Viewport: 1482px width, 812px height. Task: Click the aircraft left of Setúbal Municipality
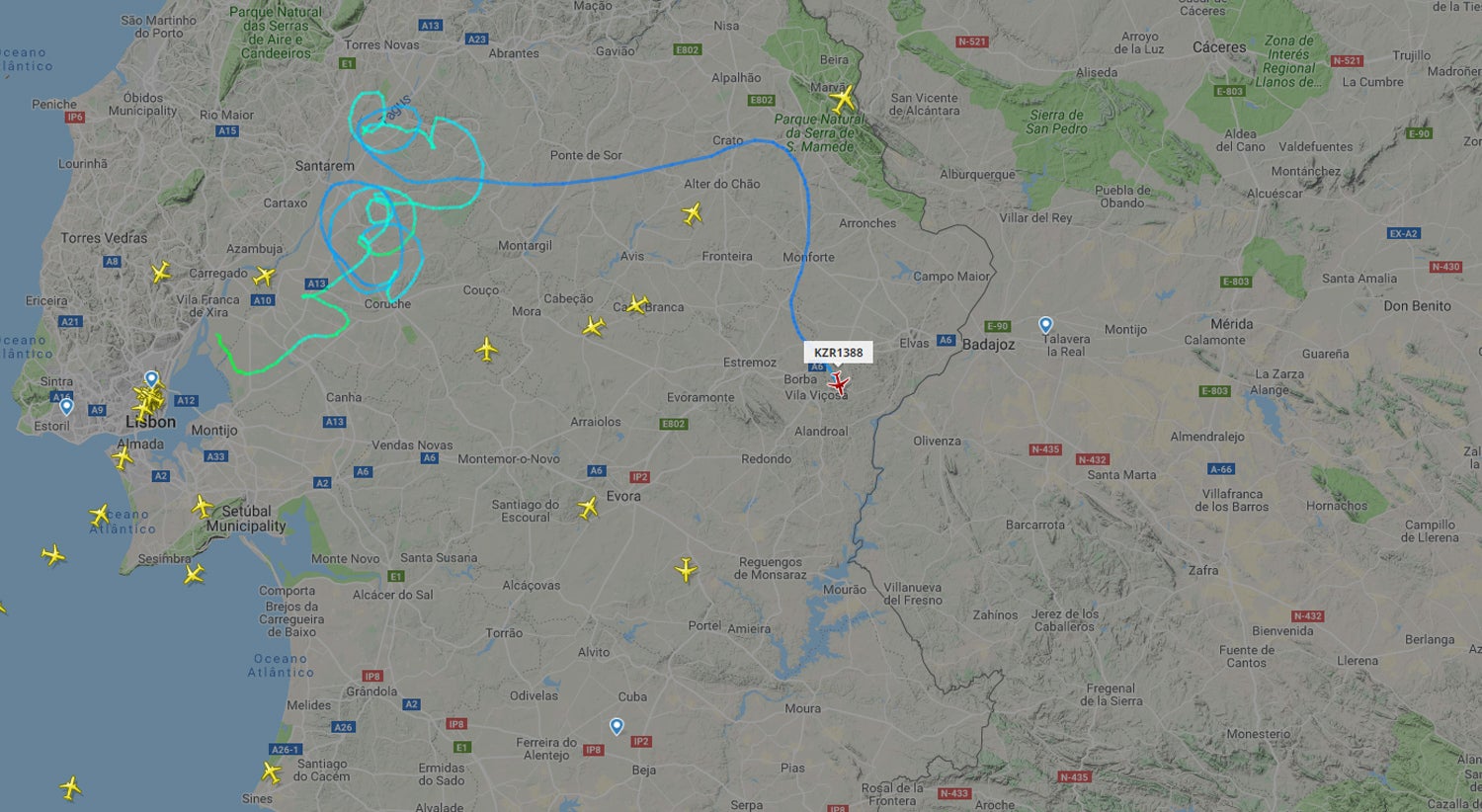pos(202,507)
